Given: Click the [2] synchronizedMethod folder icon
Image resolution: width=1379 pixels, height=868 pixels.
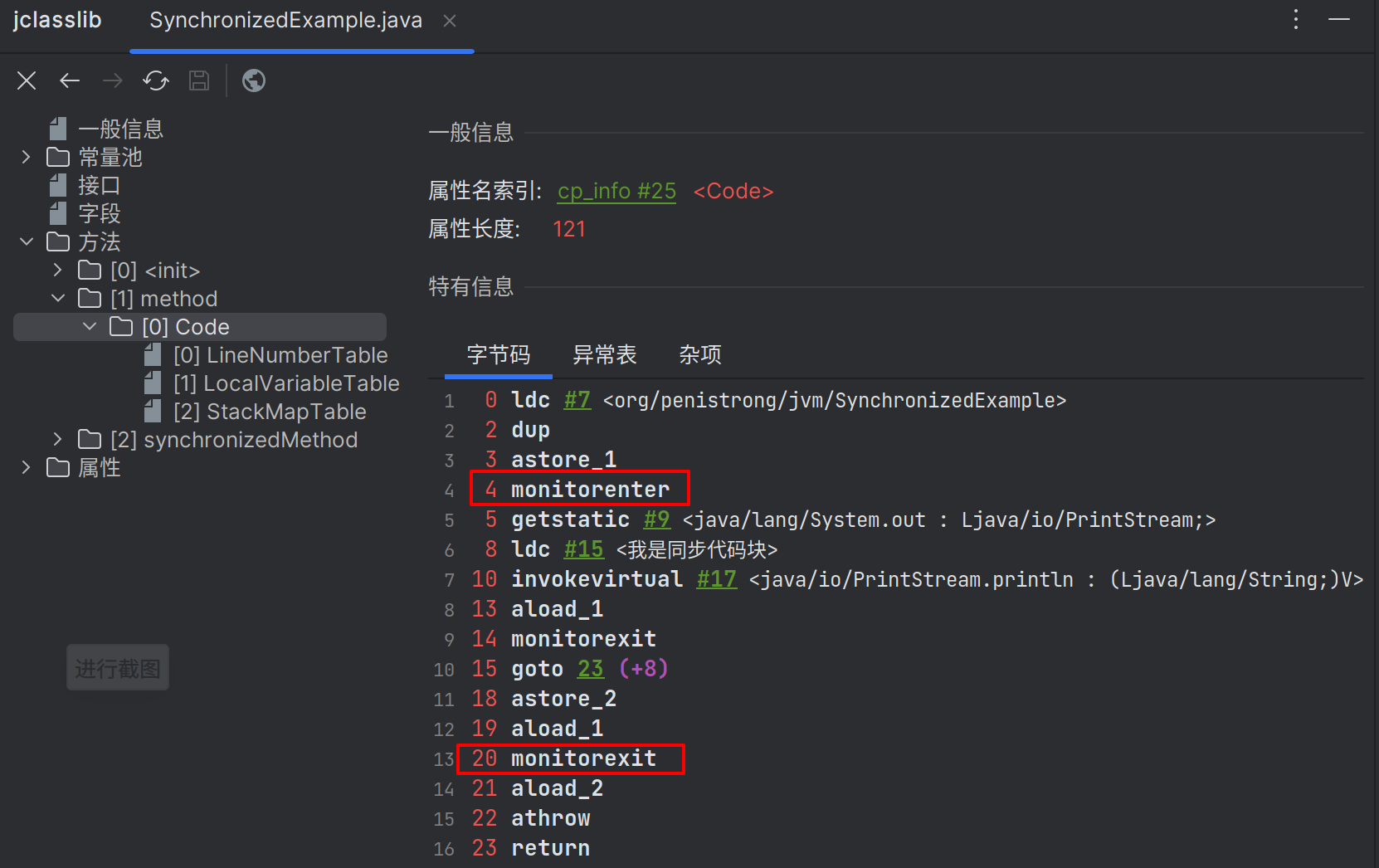Looking at the screenshot, I should [90, 439].
